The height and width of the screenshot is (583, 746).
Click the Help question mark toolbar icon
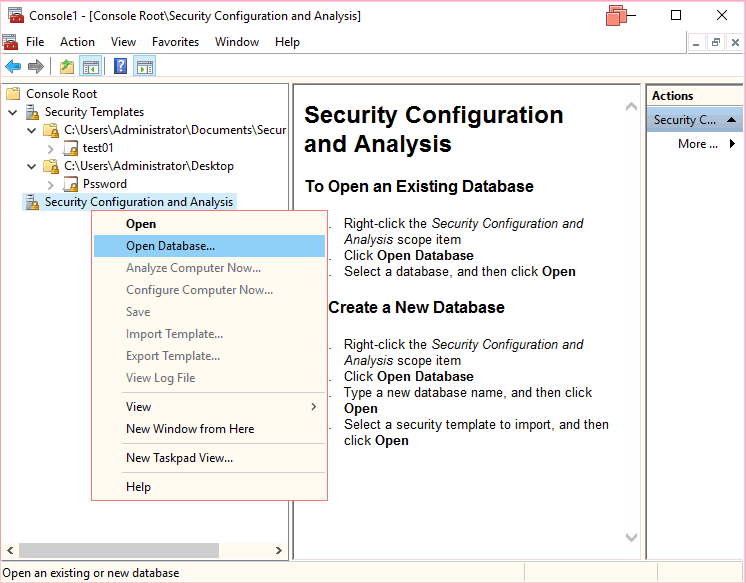[x=120, y=66]
